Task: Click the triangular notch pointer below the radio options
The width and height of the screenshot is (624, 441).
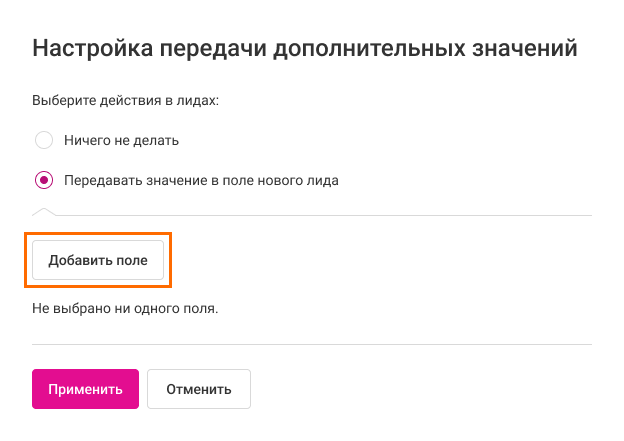Action: click(44, 211)
